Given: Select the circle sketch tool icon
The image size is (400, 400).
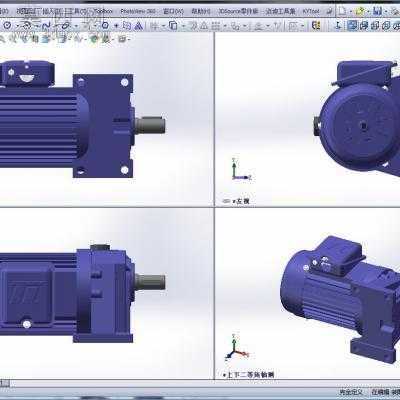Looking at the screenshot, I should [7, 25].
